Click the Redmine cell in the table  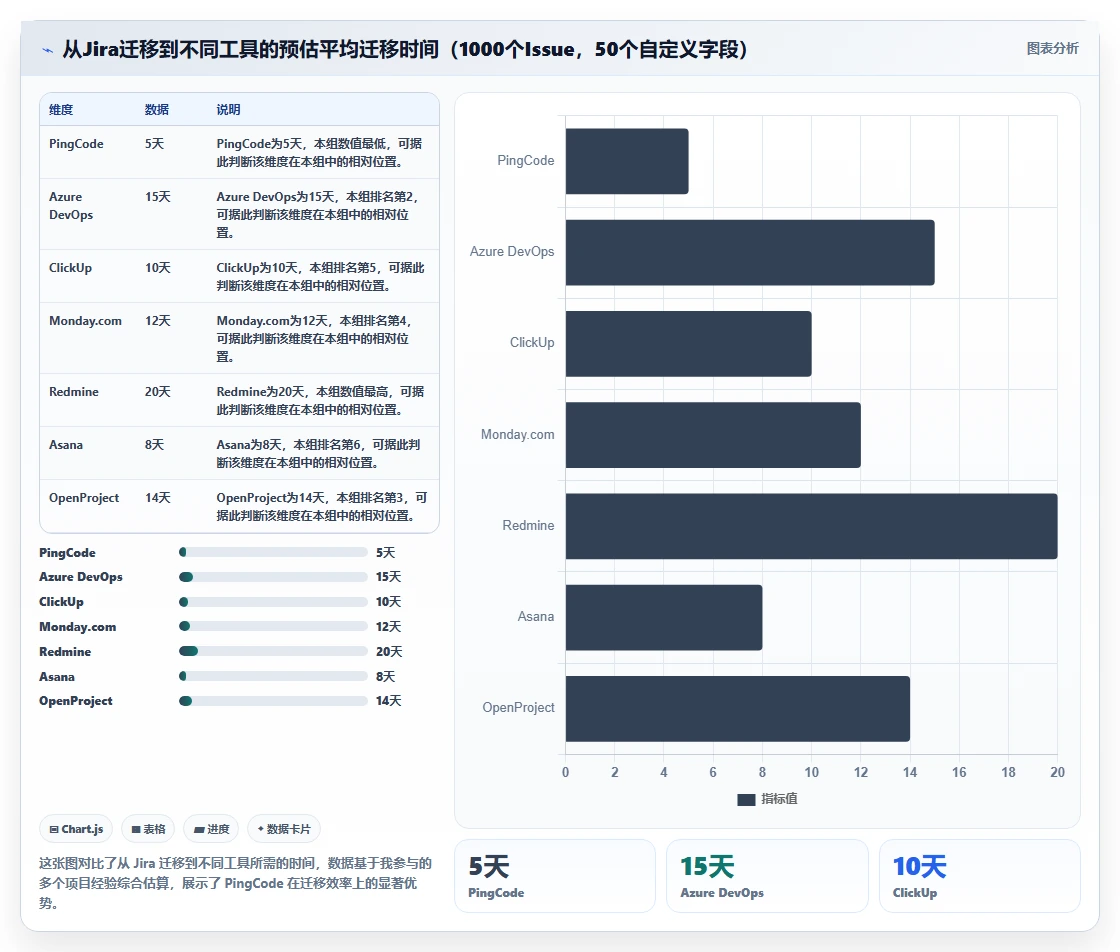click(x=74, y=391)
